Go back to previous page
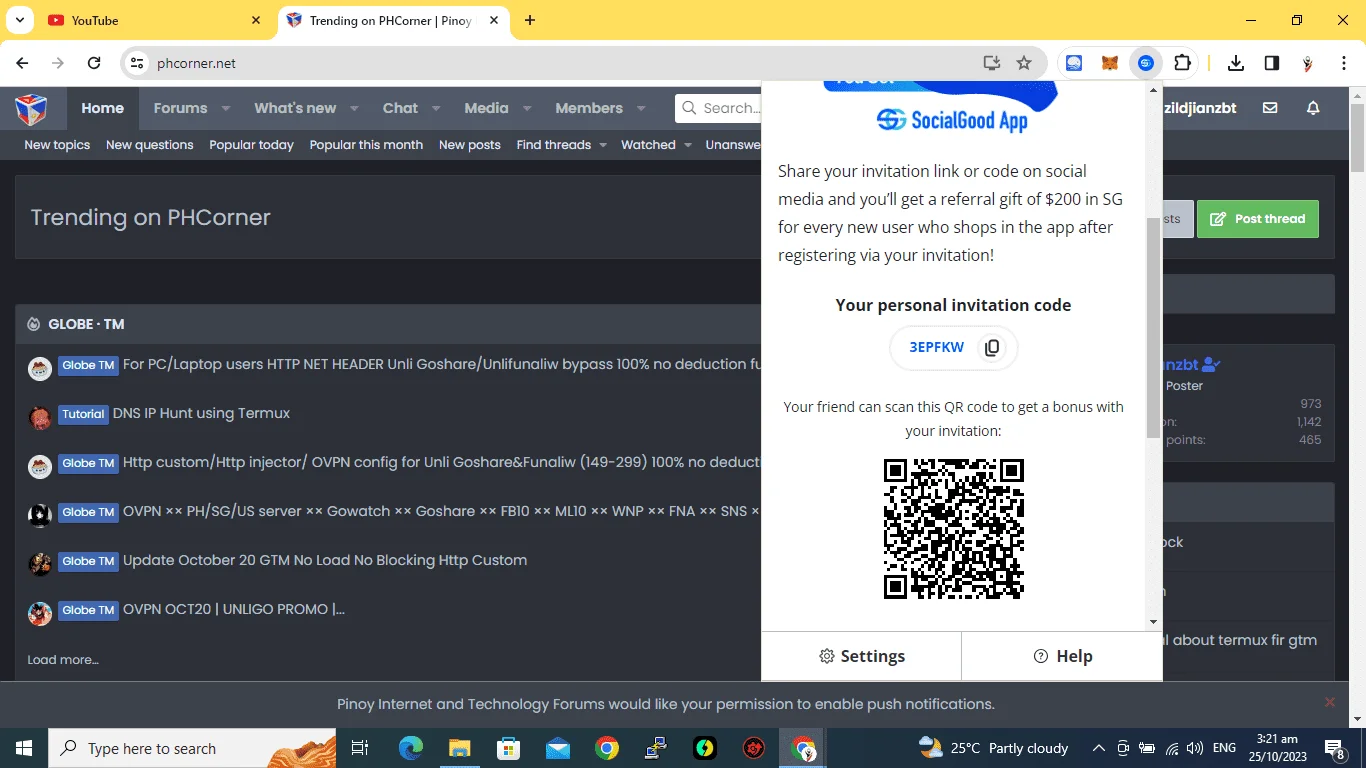The image size is (1366, 768). (x=23, y=63)
